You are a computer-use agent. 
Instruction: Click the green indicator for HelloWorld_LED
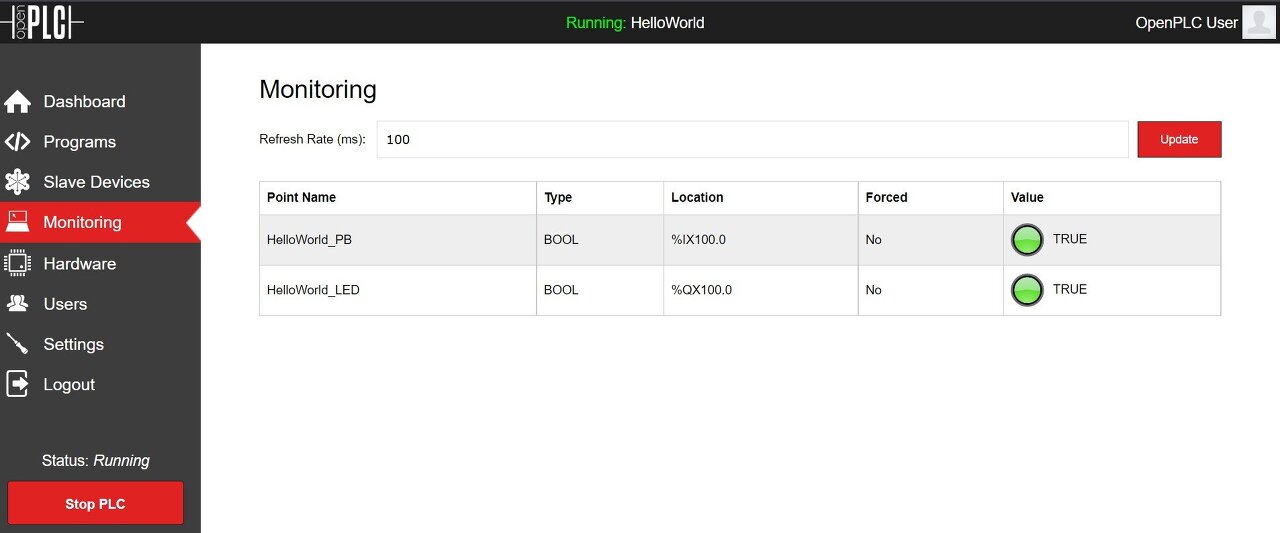1027,290
